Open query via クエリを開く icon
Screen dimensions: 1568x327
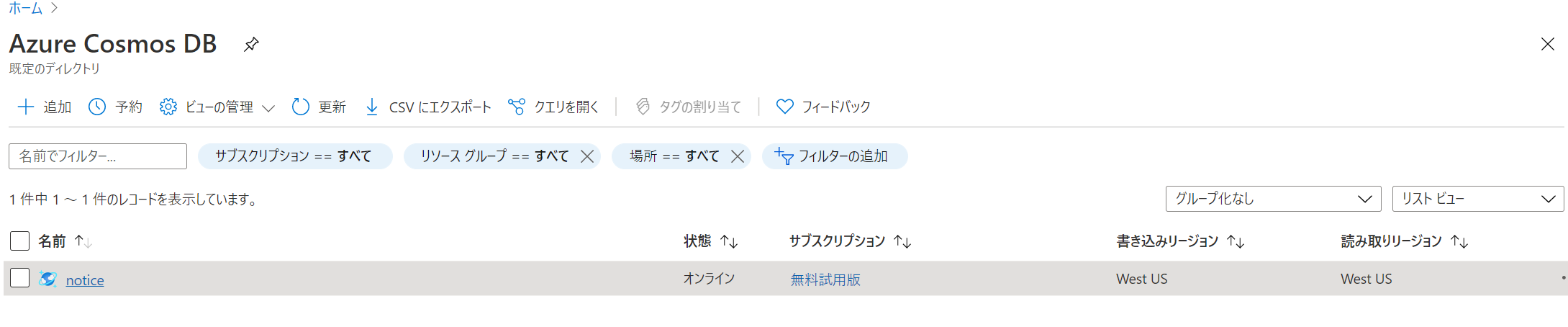tap(516, 107)
